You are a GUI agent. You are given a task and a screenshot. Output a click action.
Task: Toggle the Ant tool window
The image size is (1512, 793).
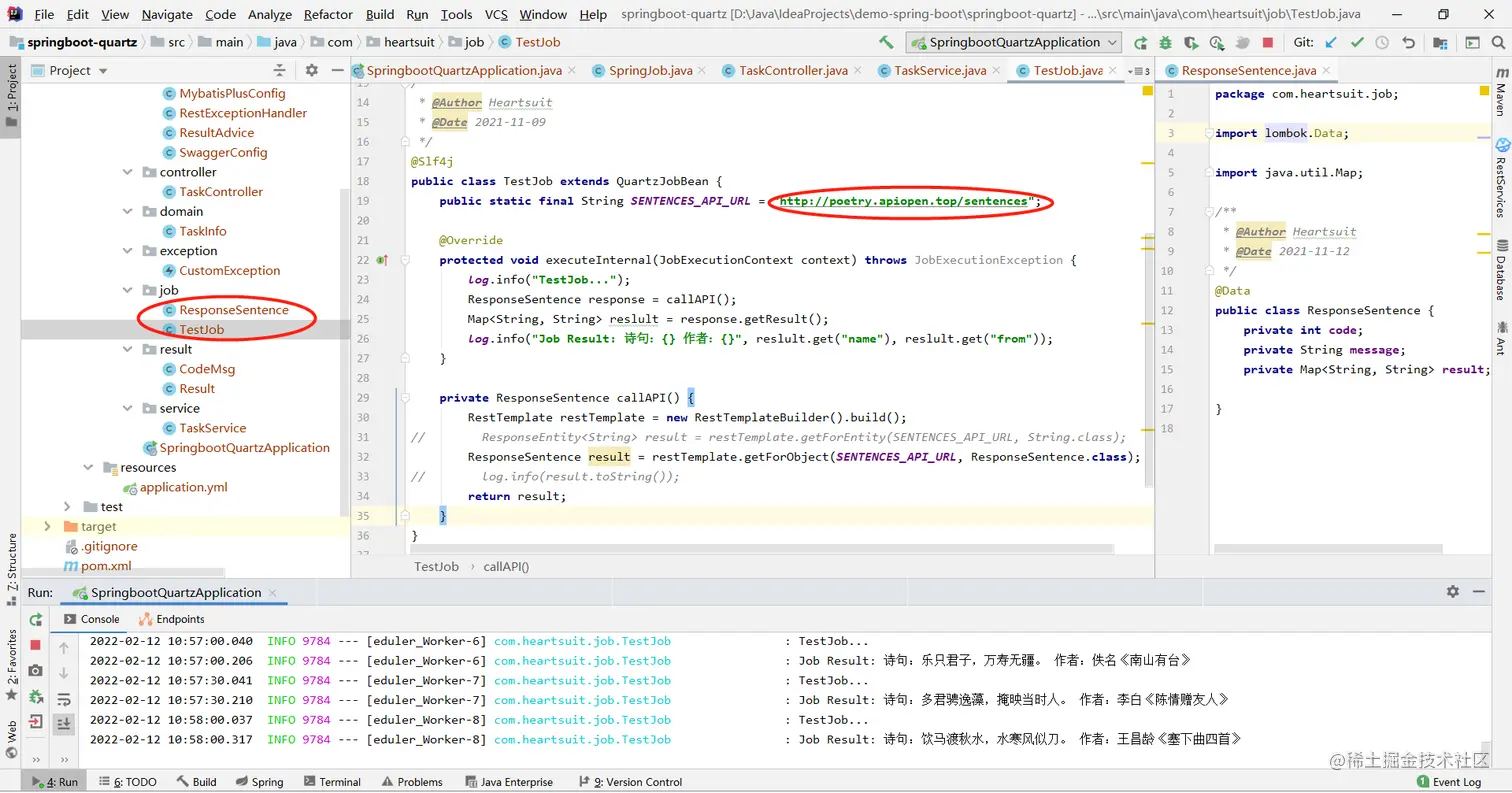(x=1501, y=338)
